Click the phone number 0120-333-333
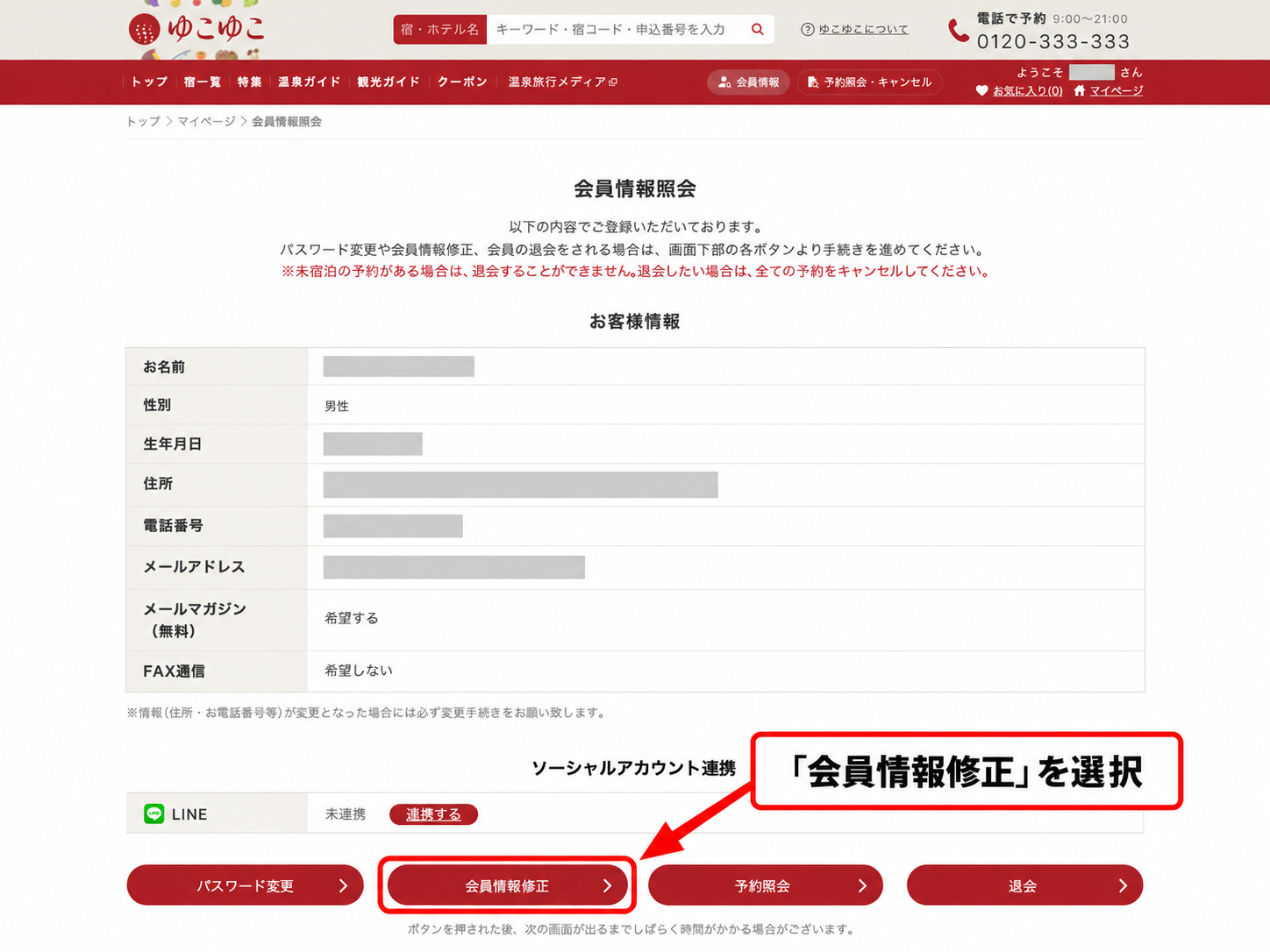Image resolution: width=1270 pixels, height=952 pixels. tap(1052, 41)
